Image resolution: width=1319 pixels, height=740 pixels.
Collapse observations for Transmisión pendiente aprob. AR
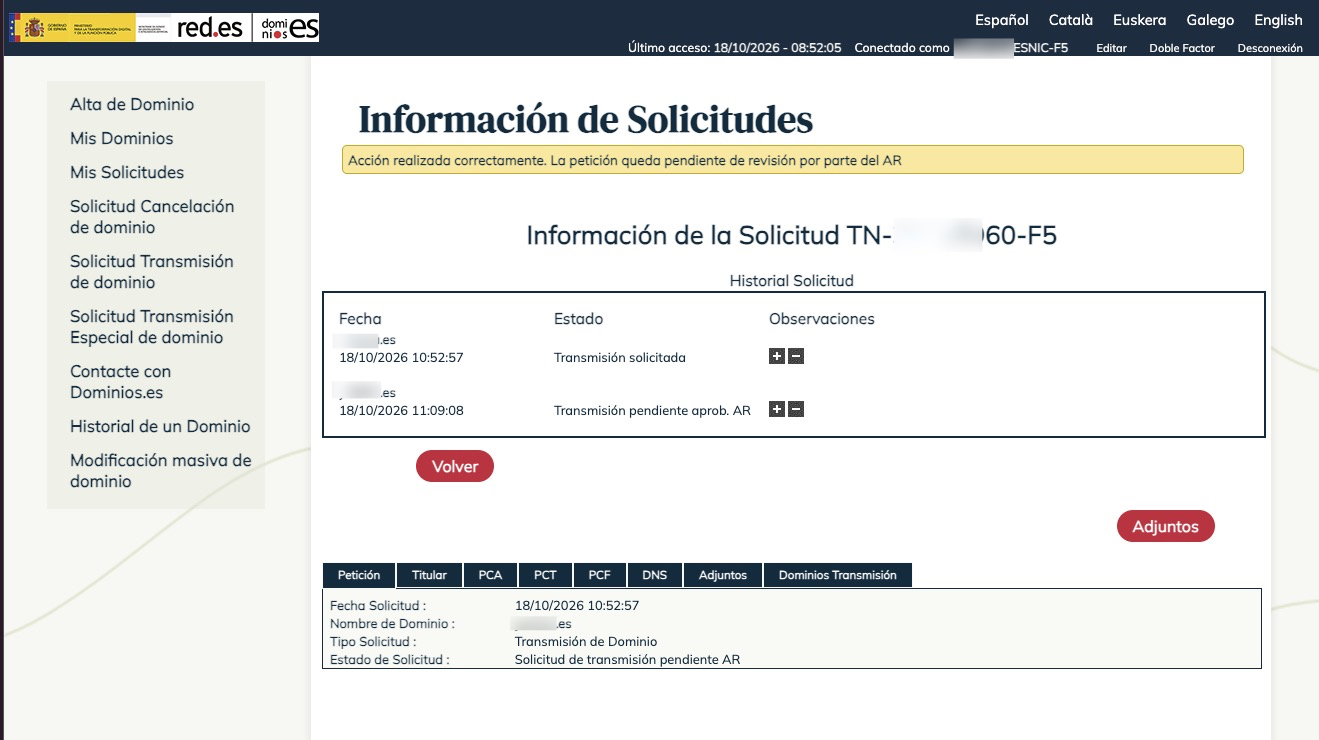pyautogui.click(x=796, y=409)
